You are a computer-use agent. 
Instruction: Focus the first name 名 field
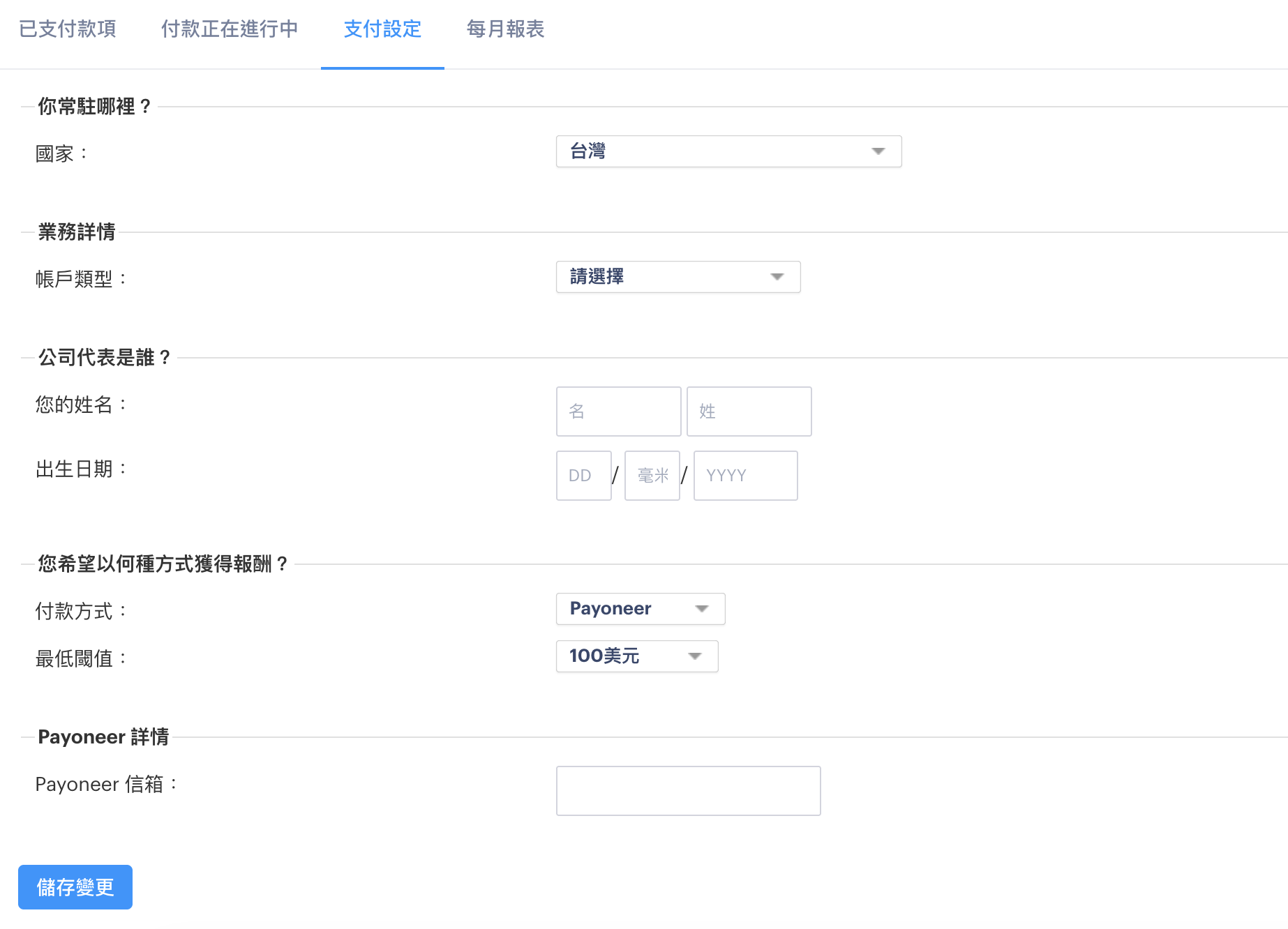618,411
